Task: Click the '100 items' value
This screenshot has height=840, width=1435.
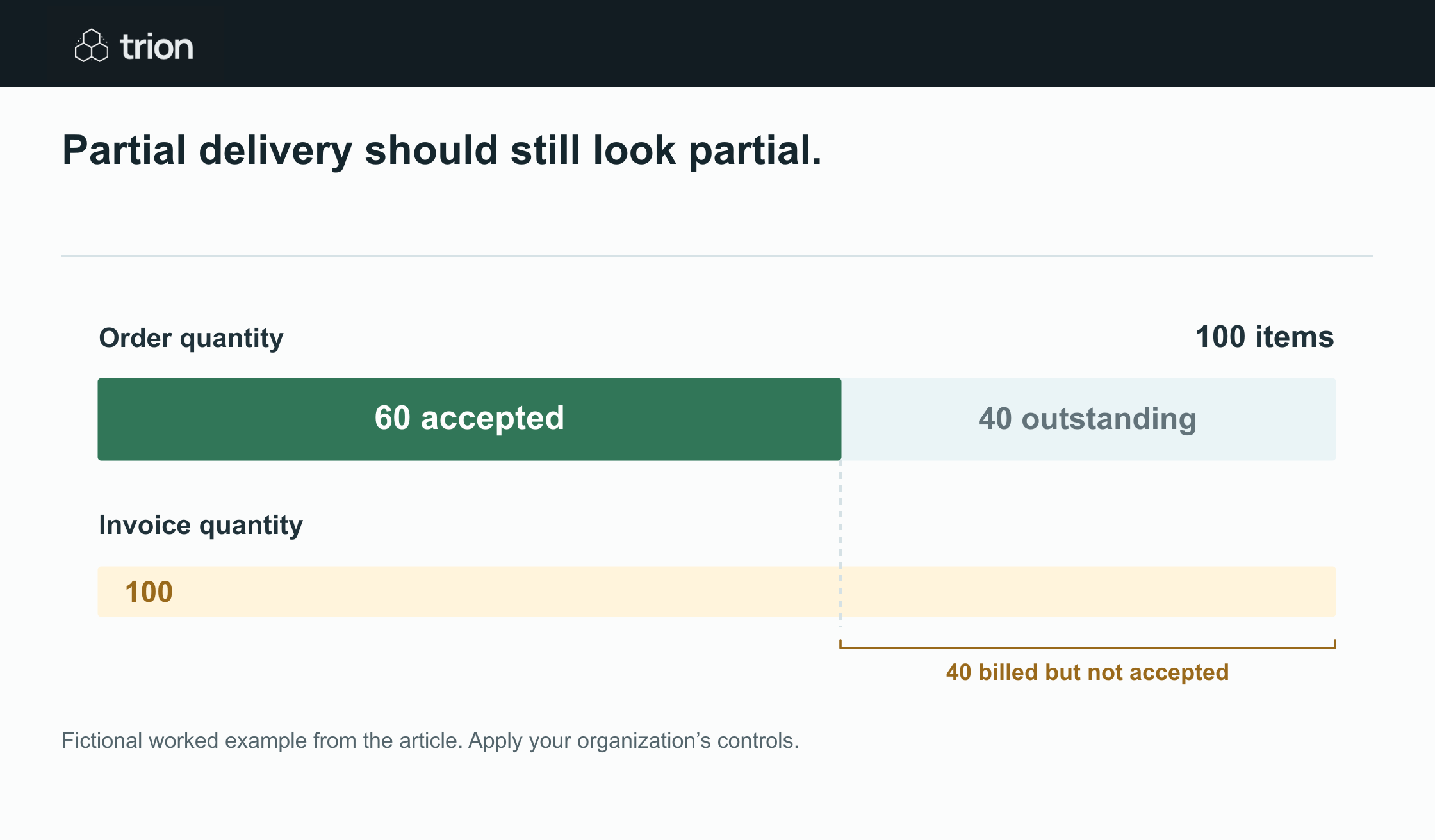Action: tap(1265, 337)
